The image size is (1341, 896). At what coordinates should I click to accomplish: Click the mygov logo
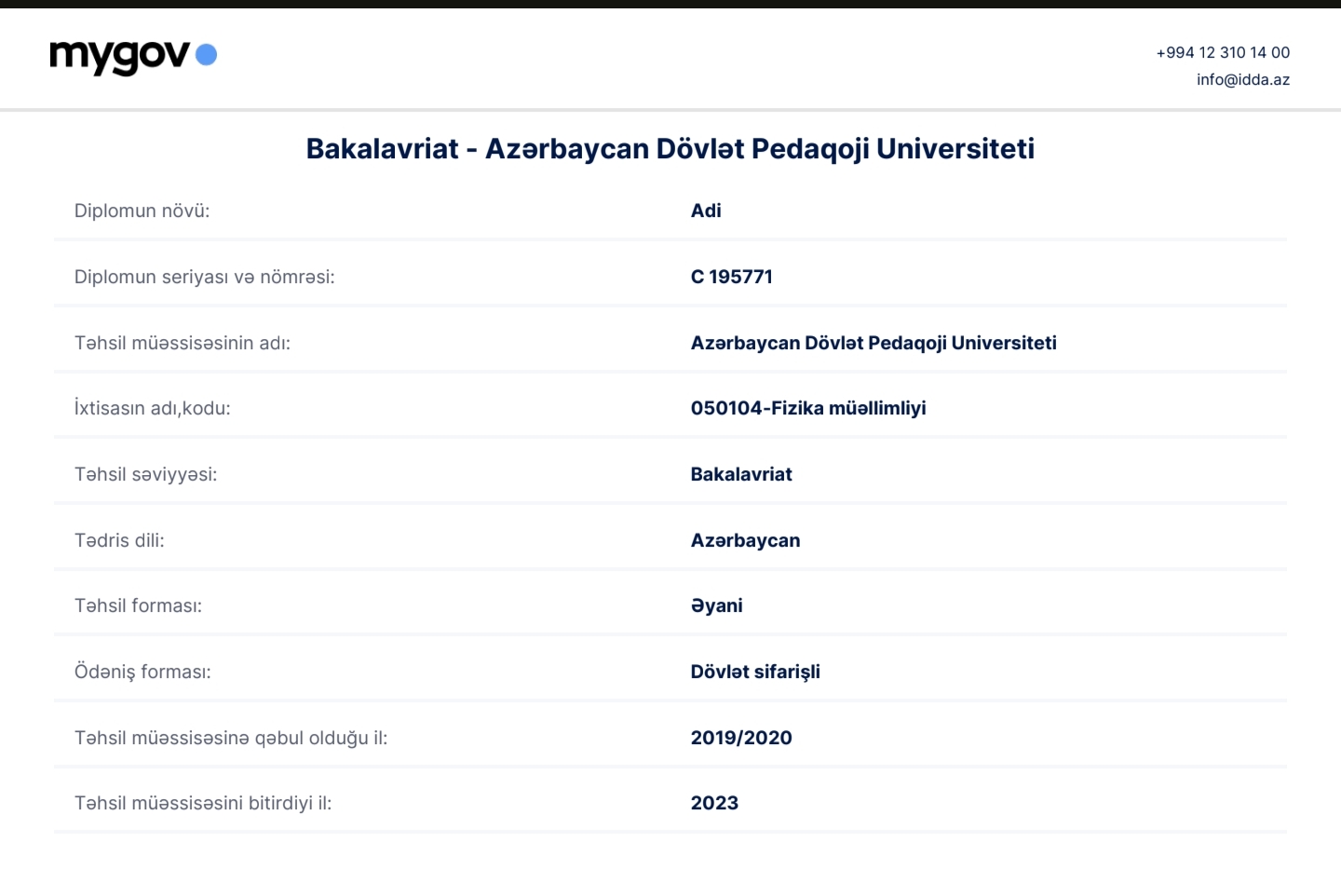121,56
